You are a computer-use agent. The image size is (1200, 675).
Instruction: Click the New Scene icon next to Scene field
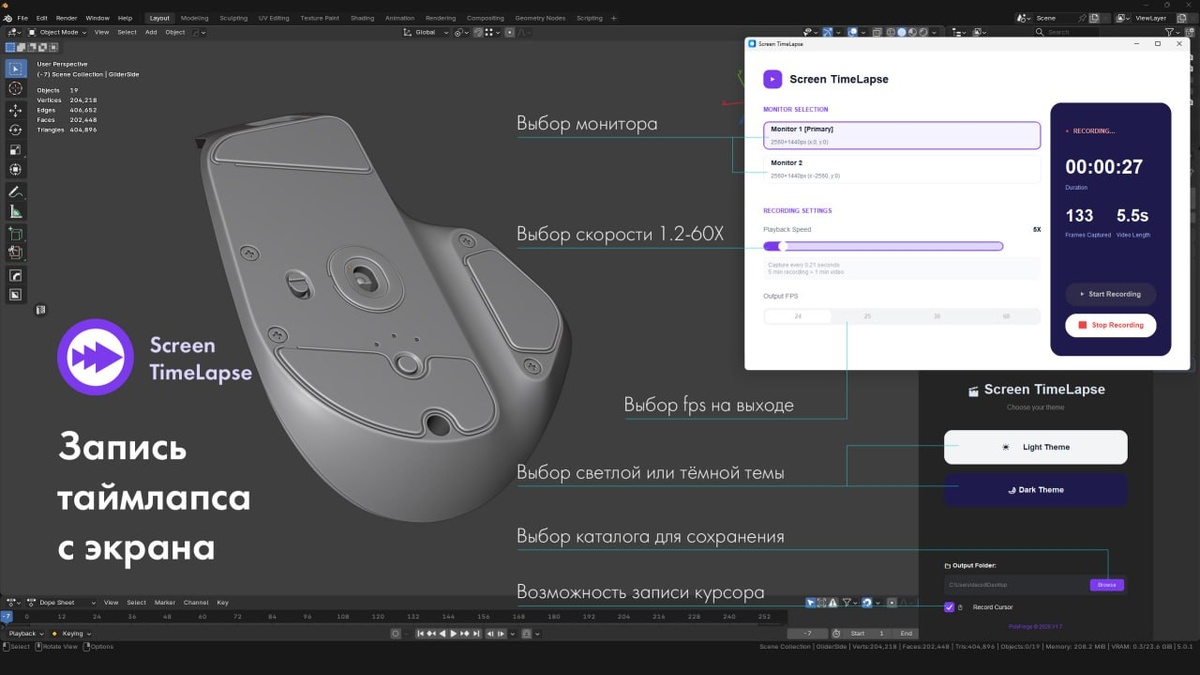(1095, 18)
